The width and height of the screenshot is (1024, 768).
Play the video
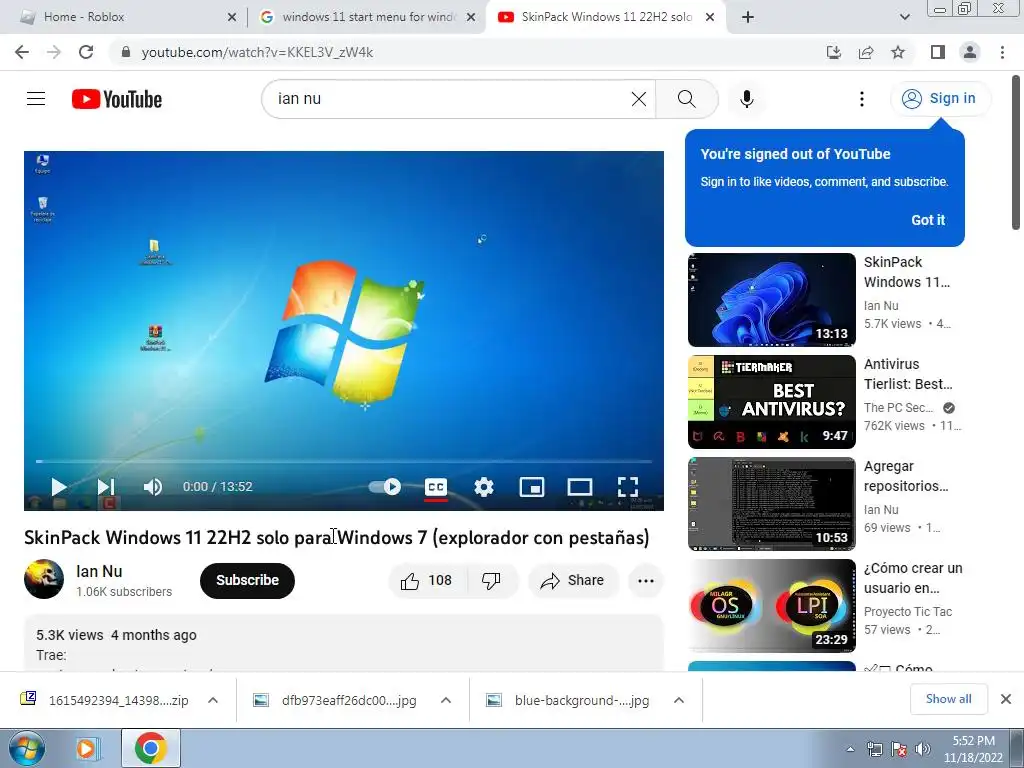pos(59,487)
